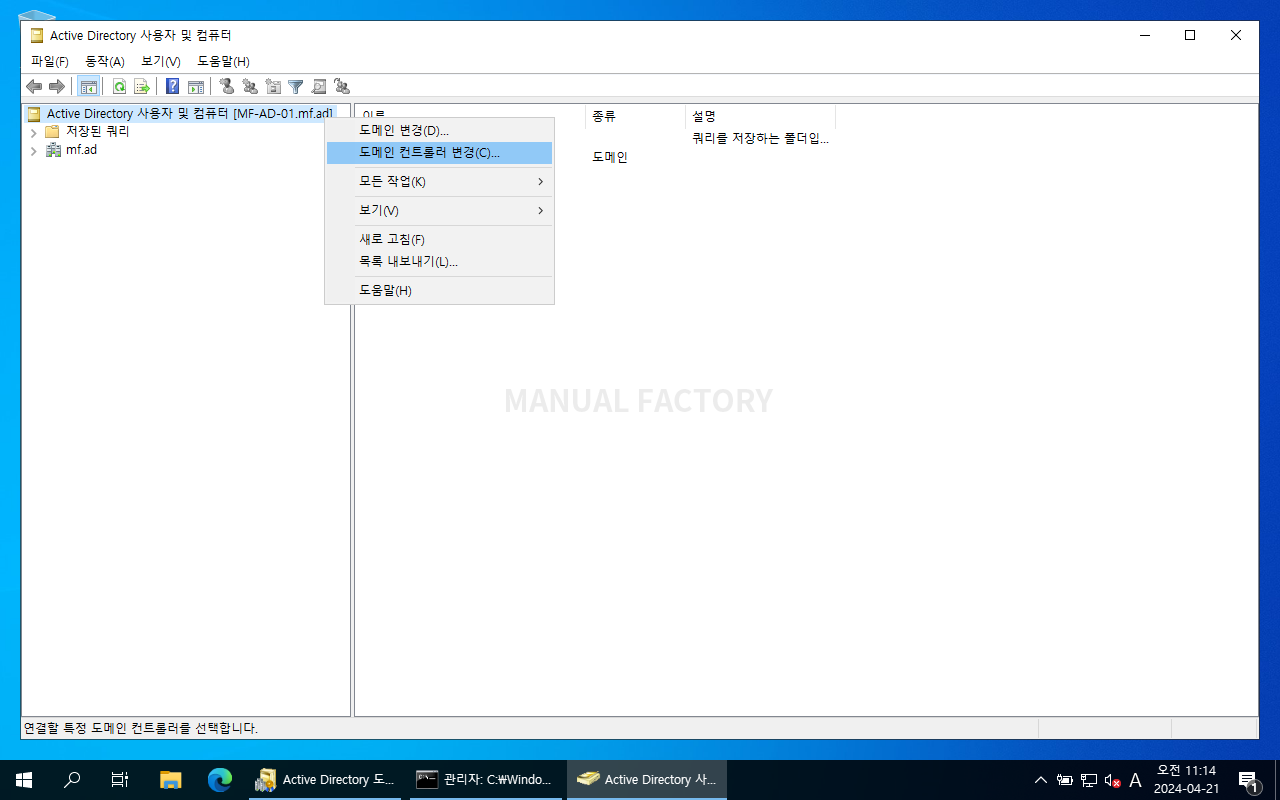Click the Export List toolbar icon
The height and width of the screenshot is (800, 1280).
click(142, 87)
